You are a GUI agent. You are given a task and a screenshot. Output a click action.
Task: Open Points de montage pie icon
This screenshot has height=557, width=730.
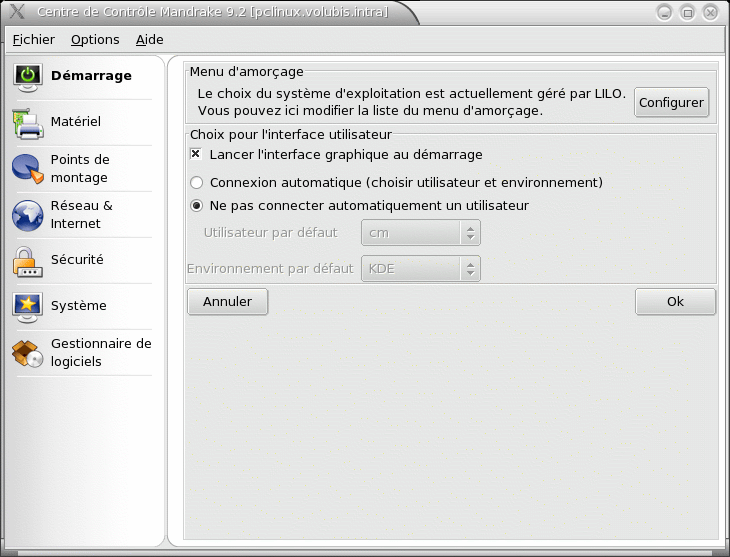28,169
